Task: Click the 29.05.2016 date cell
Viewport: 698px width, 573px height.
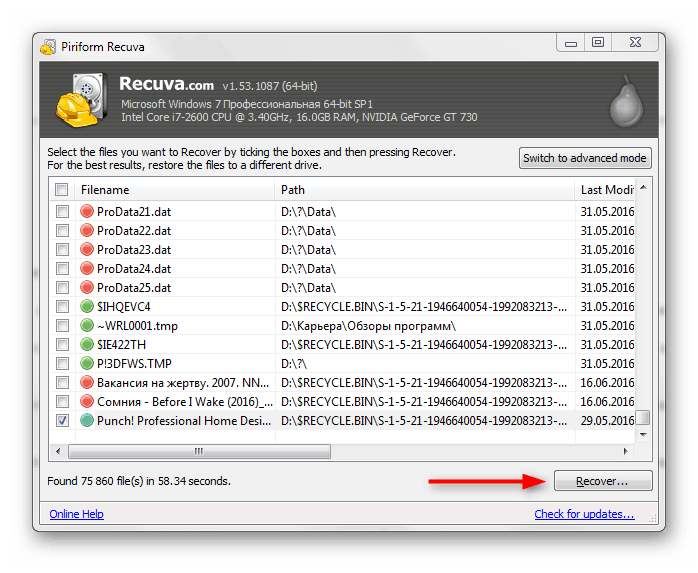Action: click(x=607, y=421)
